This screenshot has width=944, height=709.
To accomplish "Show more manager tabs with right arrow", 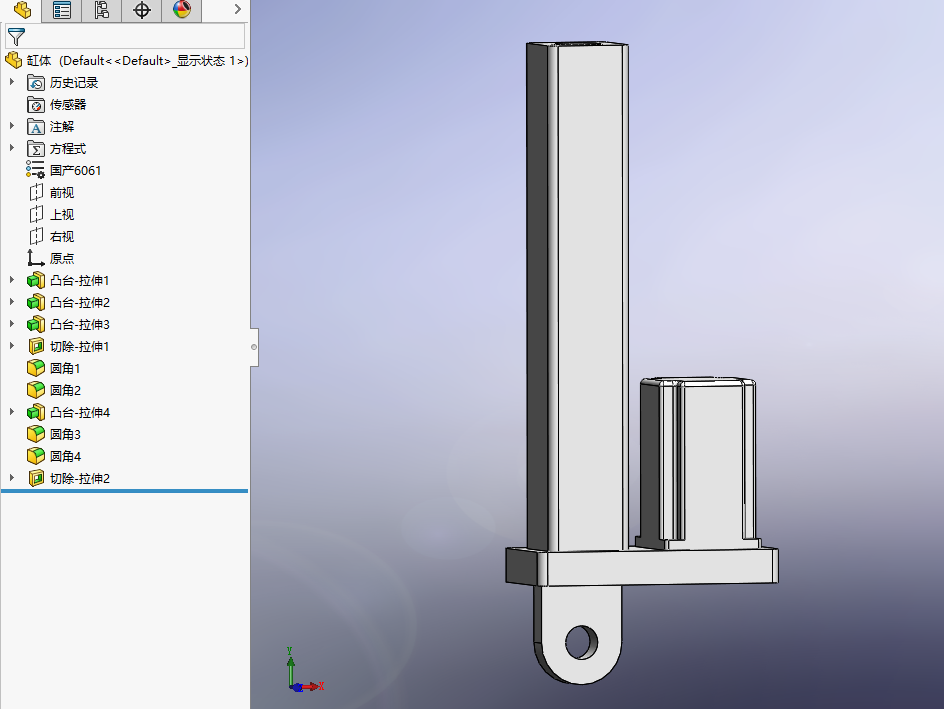I will (236, 10).
